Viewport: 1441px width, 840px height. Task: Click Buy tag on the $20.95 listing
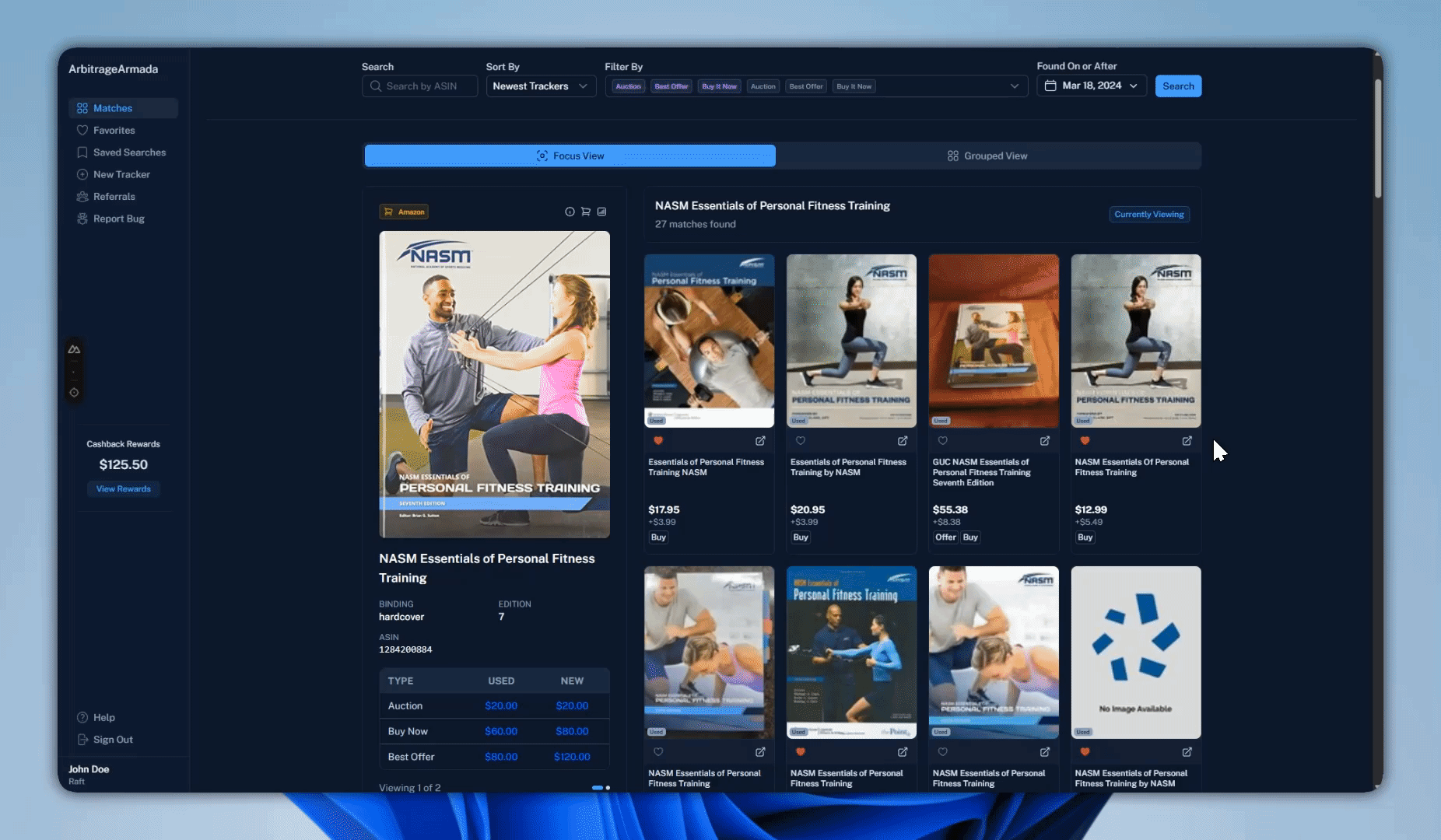[801, 537]
